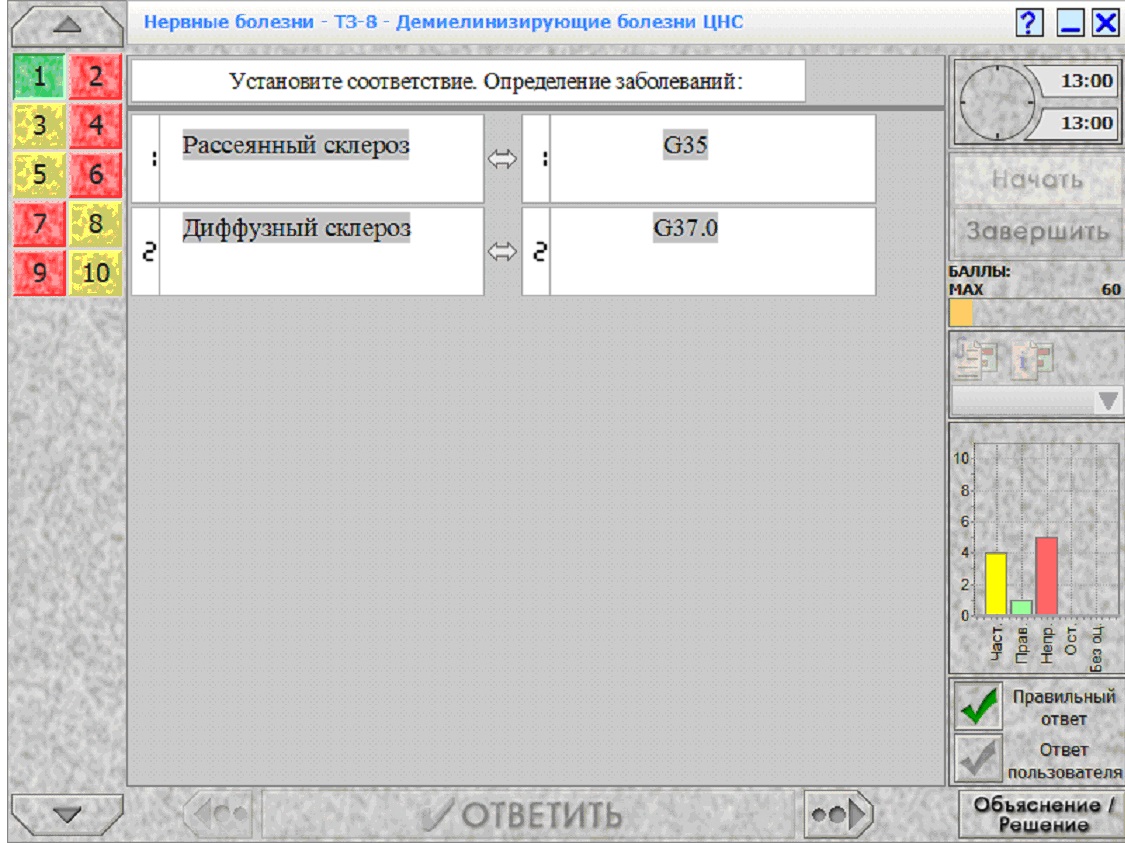The height and width of the screenshot is (843, 1125).
Task: Click the up arrow above question list
Action: 67,25
